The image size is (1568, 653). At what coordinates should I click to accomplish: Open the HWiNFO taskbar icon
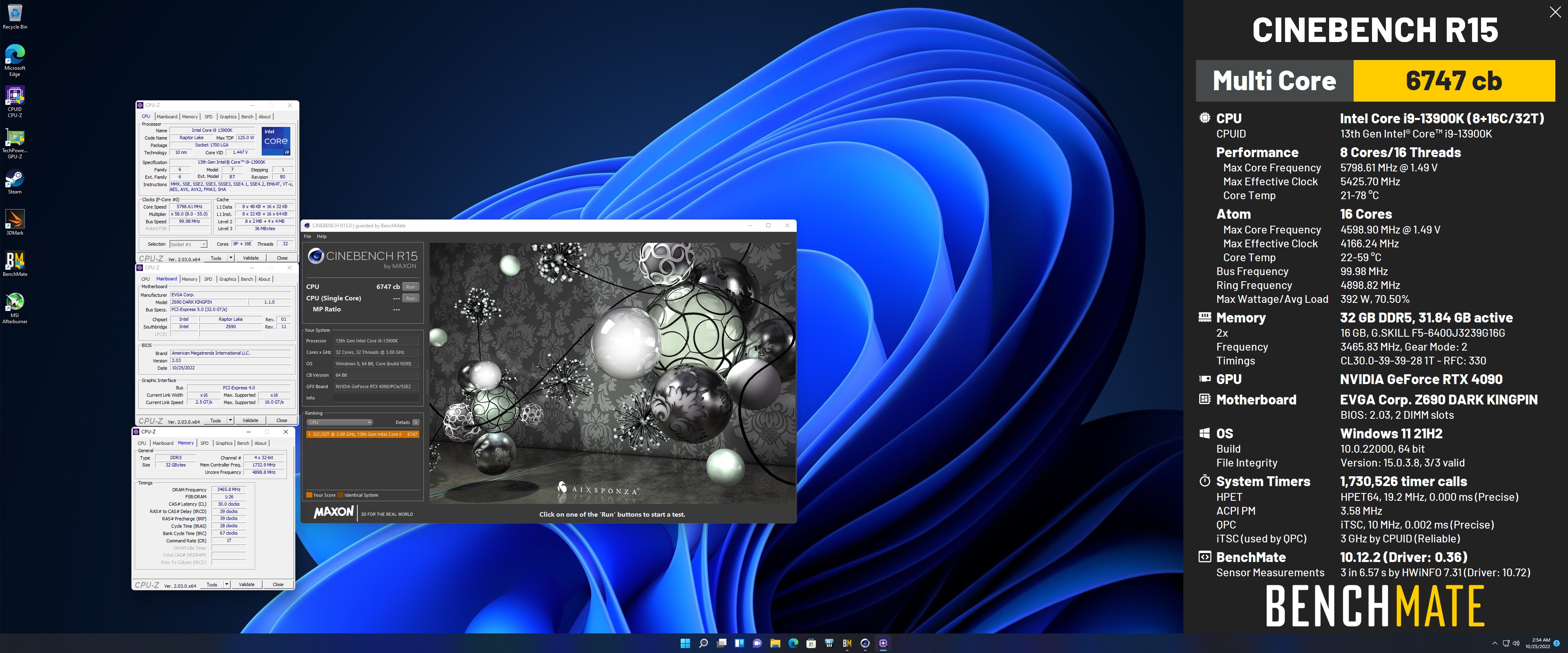(x=829, y=643)
